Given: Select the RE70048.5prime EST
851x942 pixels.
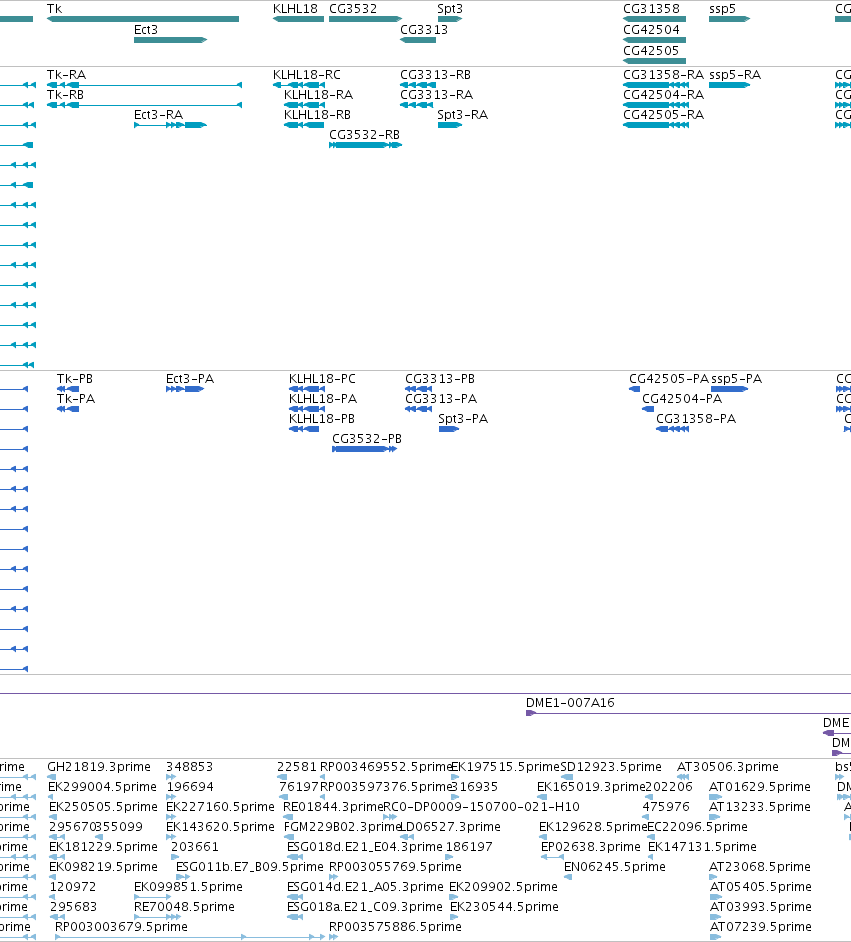Looking at the screenshot, I should 157,917.
